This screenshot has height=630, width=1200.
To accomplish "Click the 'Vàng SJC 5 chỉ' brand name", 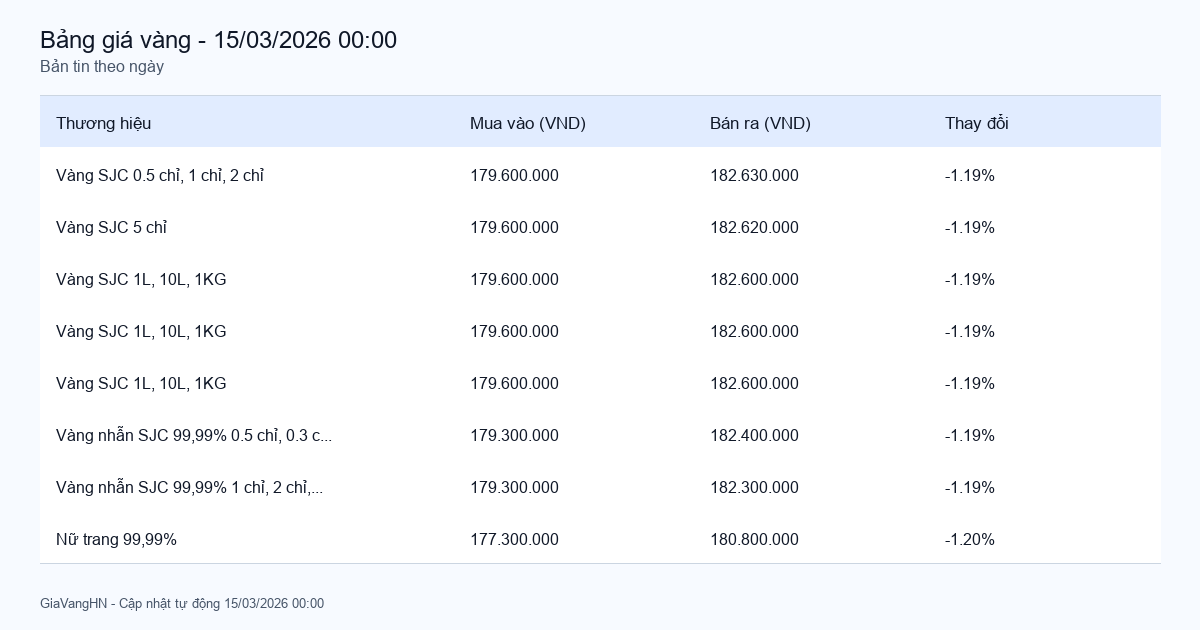I will (111, 228).
